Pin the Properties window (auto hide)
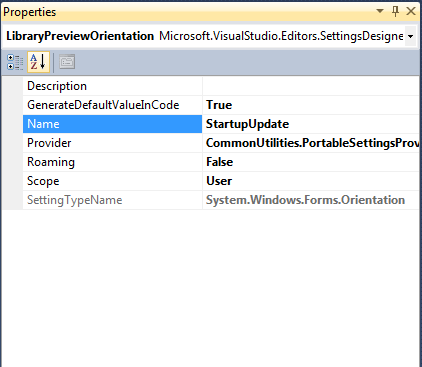Image resolution: width=422 pixels, height=367 pixels. [x=396, y=11]
